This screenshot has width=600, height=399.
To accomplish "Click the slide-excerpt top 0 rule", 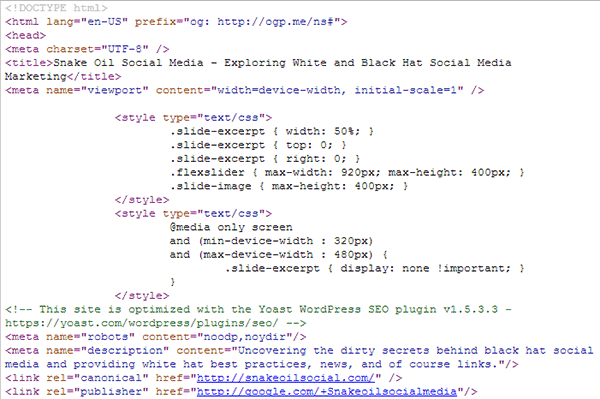I will 258,145.
